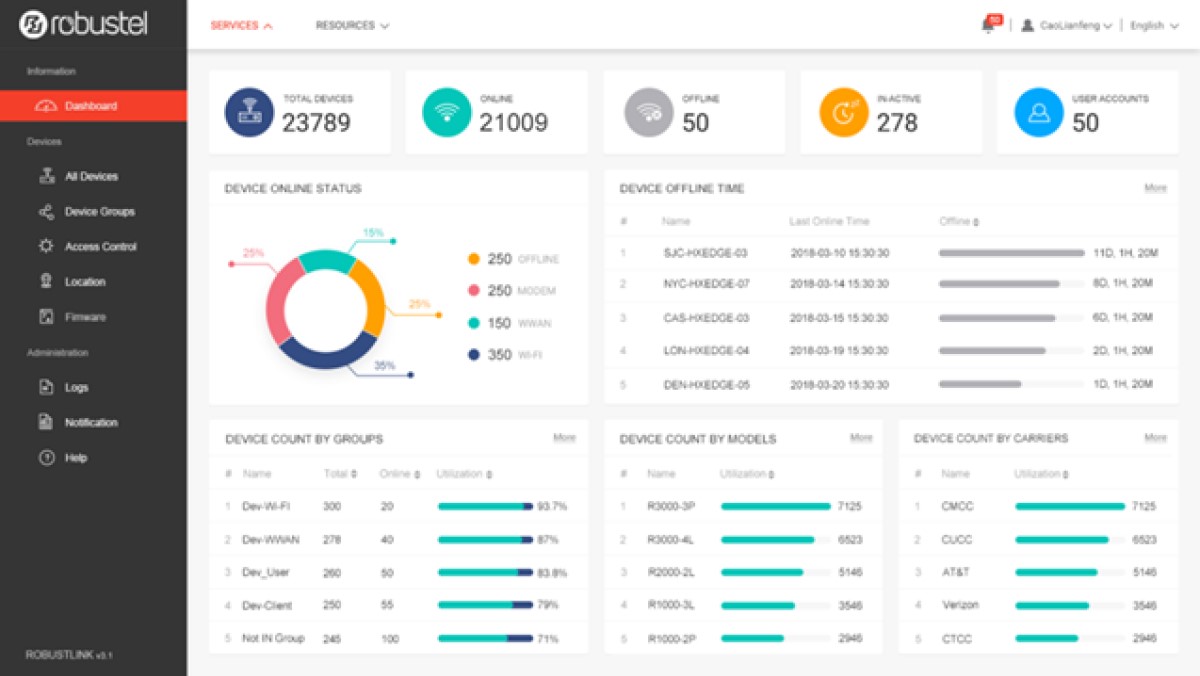1200x676 pixels.
Task: Open Logs under Administration
Action: (76, 388)
